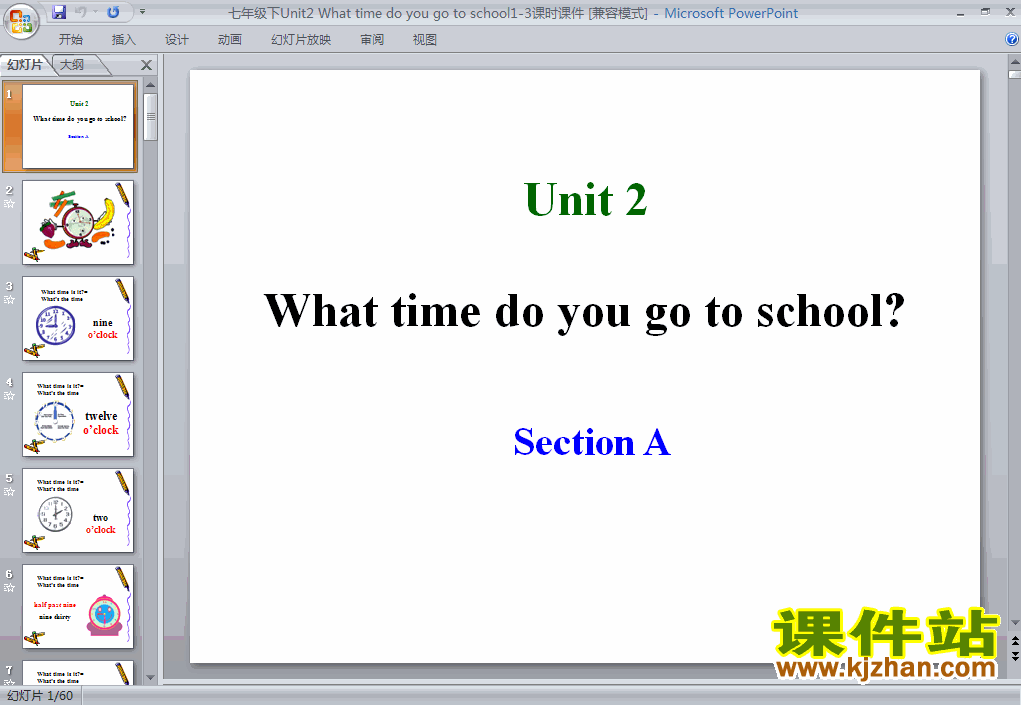The width and height of the screenshot is (1021, 705).
Task: Go to previous slide double-arrow button
Action: pos(1014,641)
